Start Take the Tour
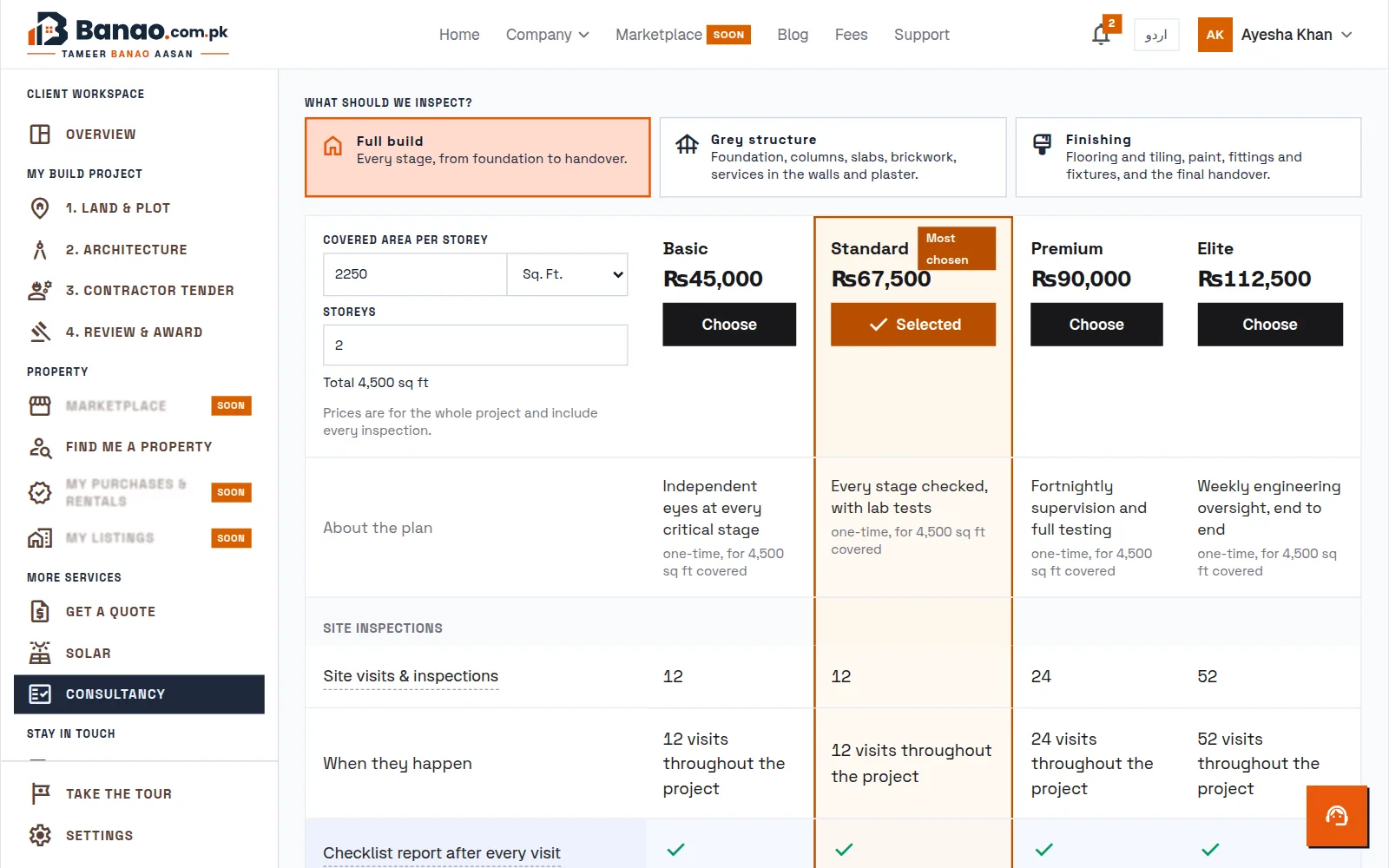 (139, 794)
